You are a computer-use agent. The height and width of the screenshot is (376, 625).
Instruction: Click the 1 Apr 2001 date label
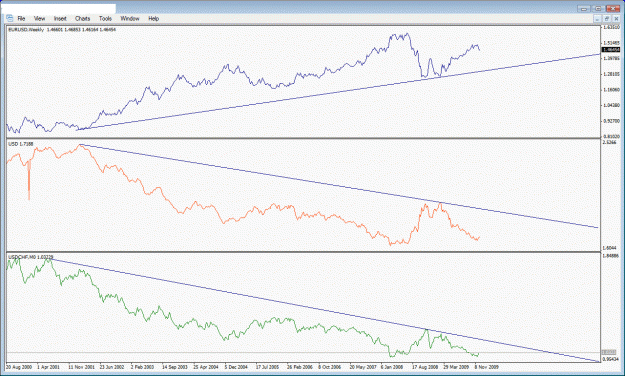pyautogui.click(x=49, y=367)
